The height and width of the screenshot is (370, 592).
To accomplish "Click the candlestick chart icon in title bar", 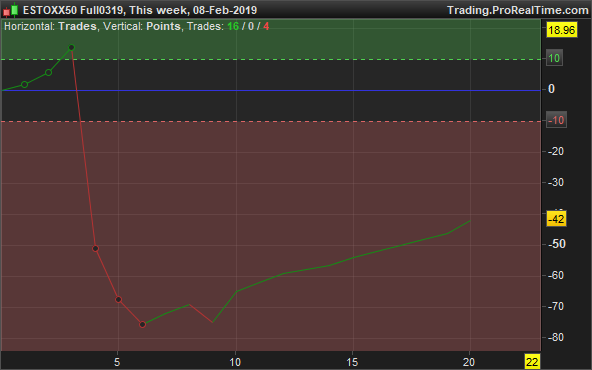I will click(x=11, y=10).
